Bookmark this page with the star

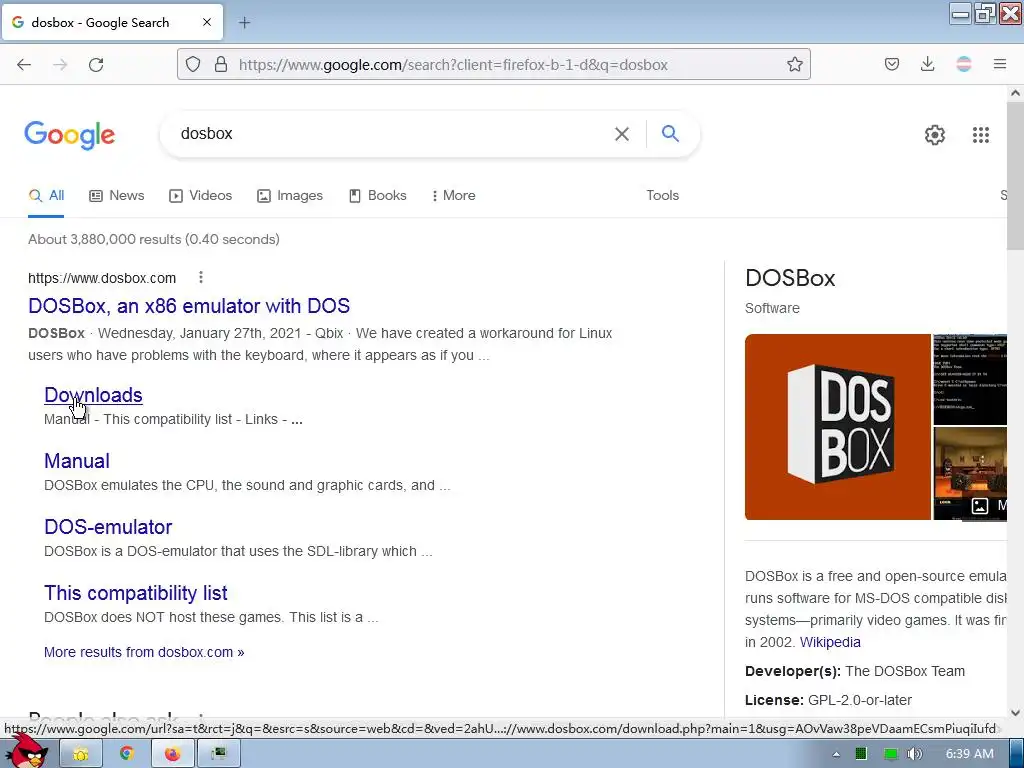coord(794,65)
